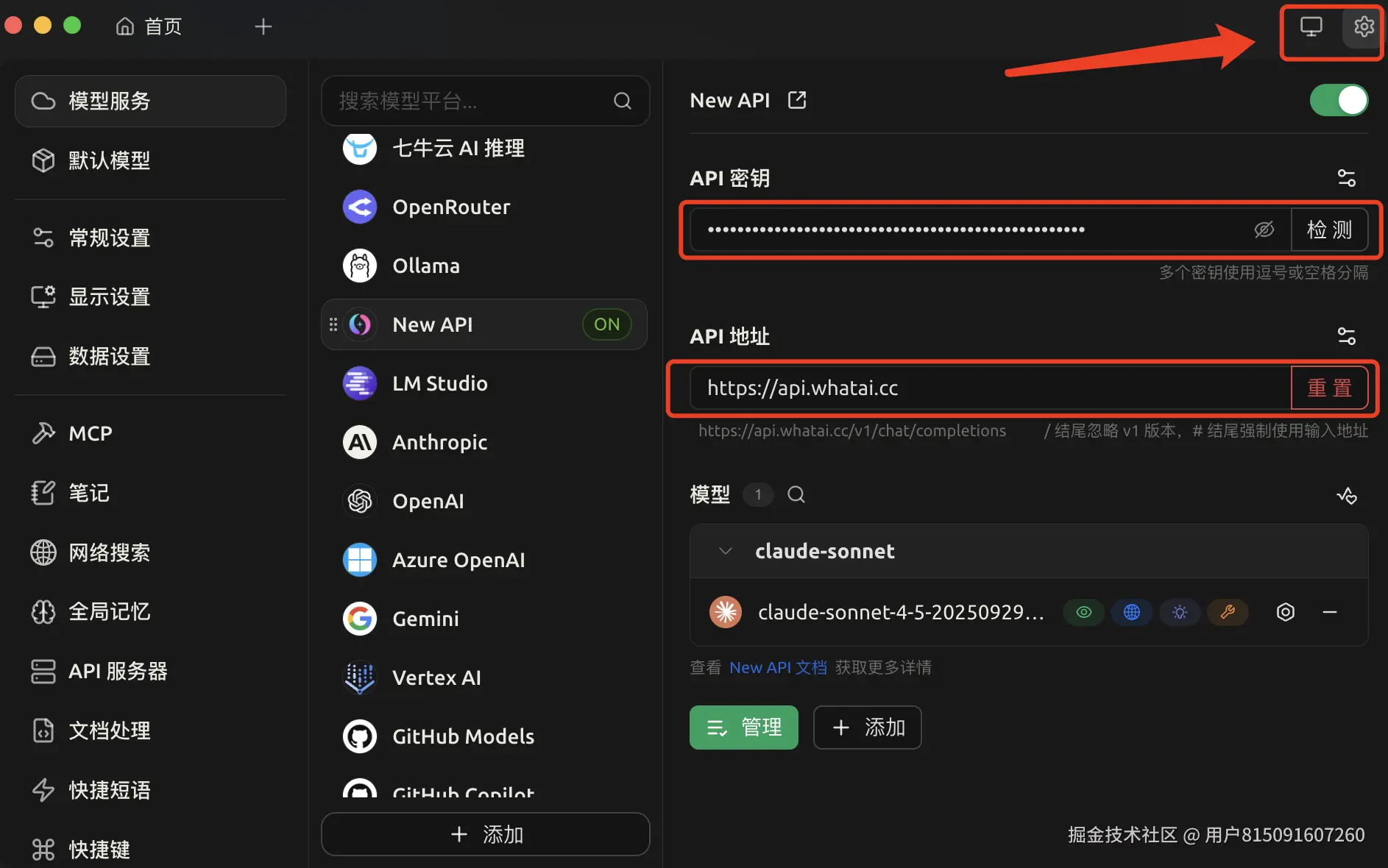This screenshot has height=868, width=1388.
Task: Toggle visibility of claude-sonnet vision capability
Action: [1083, 611]
